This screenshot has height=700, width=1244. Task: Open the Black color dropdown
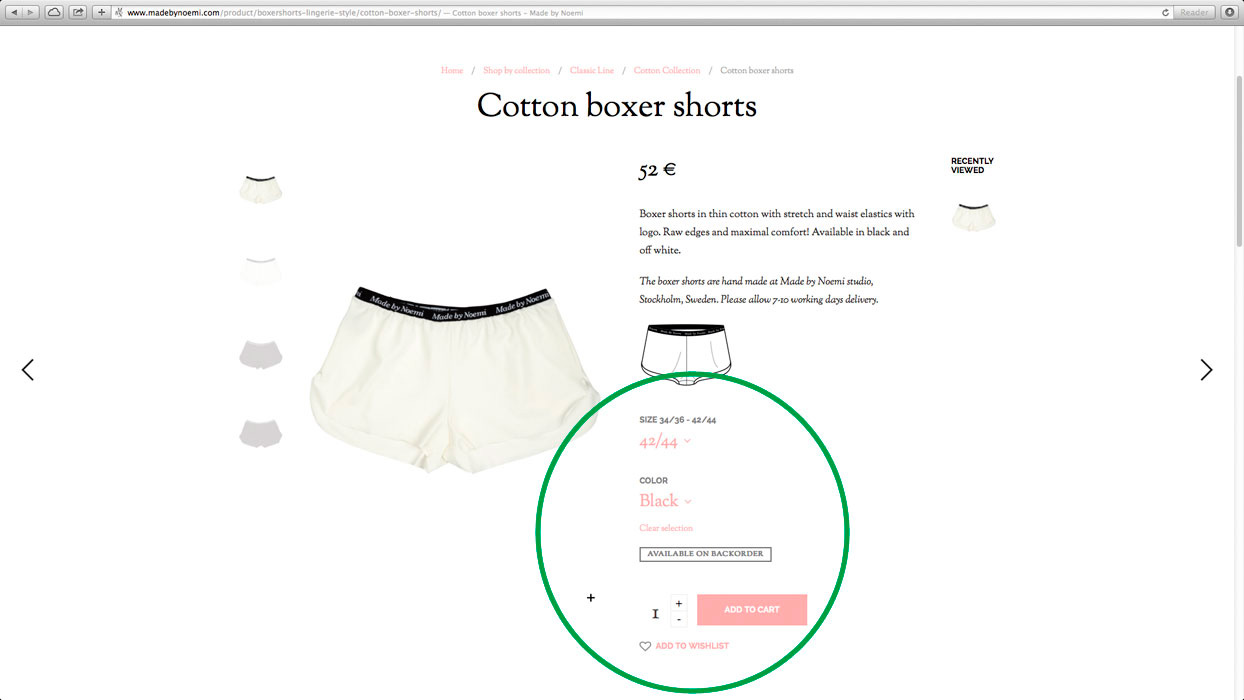(x=665, y=501)
